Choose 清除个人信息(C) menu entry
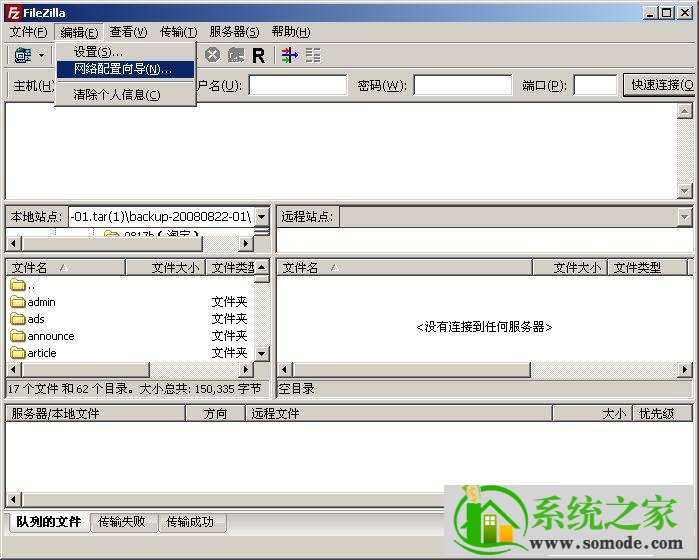699x560 pixels. tap(125, 95)
